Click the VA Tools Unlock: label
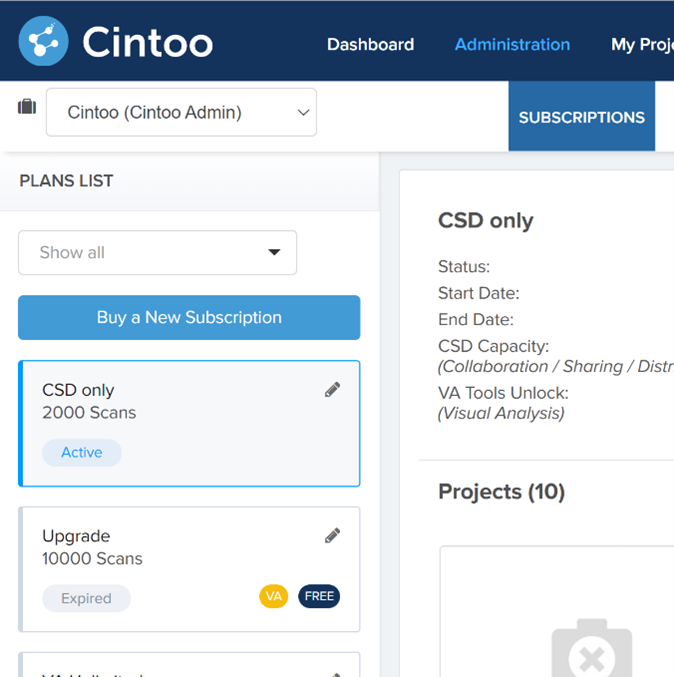 point(503,393)
